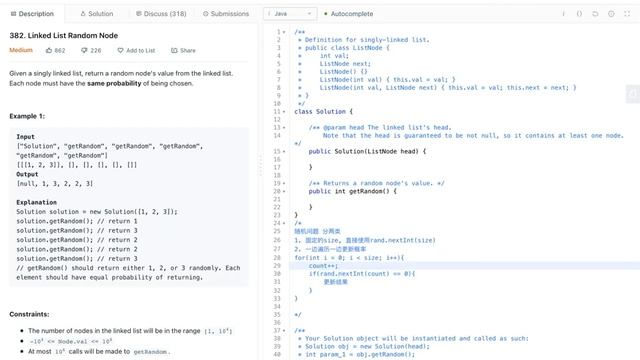This screenshot has width=640, height=360.
Task: Click line number 29 in gutter
Action: (277, 266)
